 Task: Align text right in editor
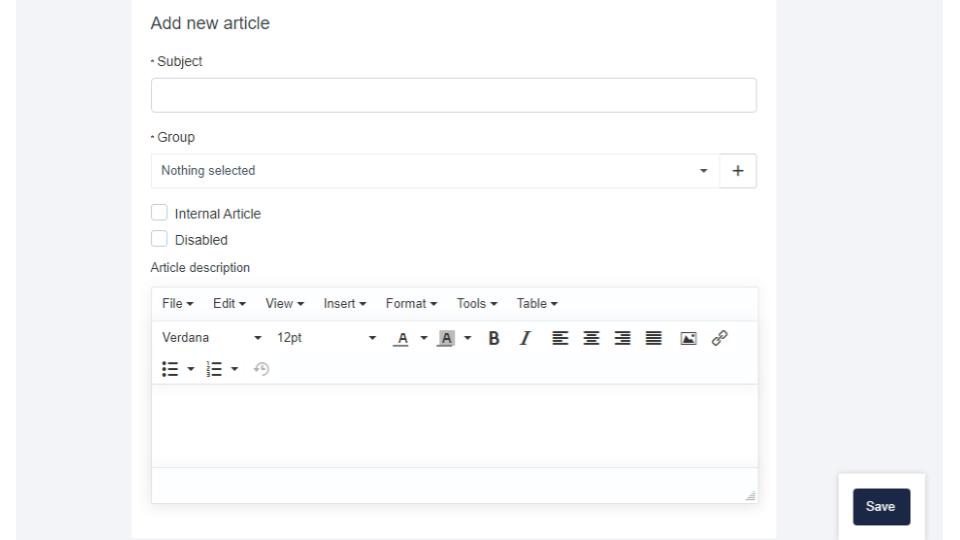point(622,339)
